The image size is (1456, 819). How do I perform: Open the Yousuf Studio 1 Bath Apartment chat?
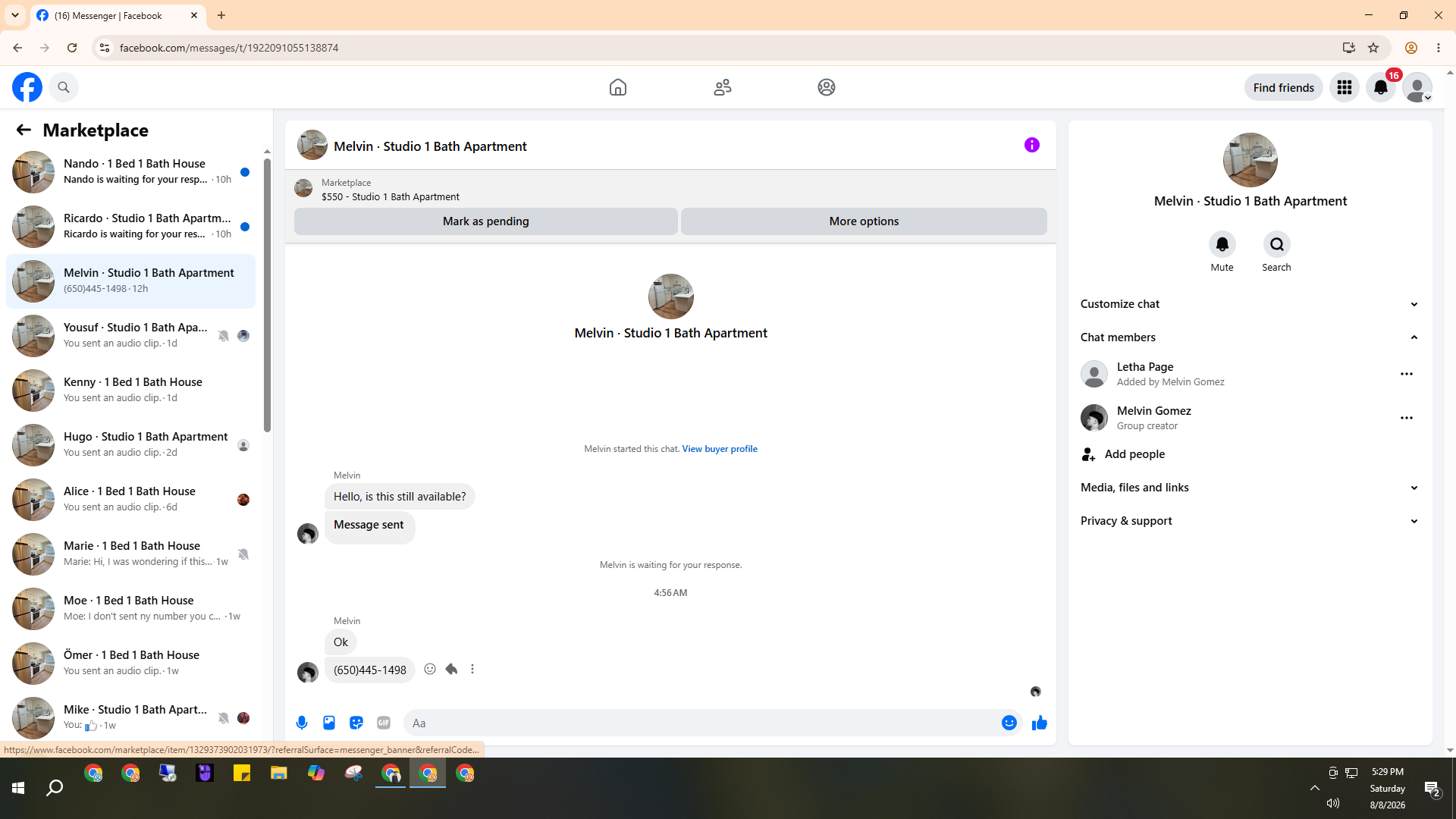[x=130, y=336]
